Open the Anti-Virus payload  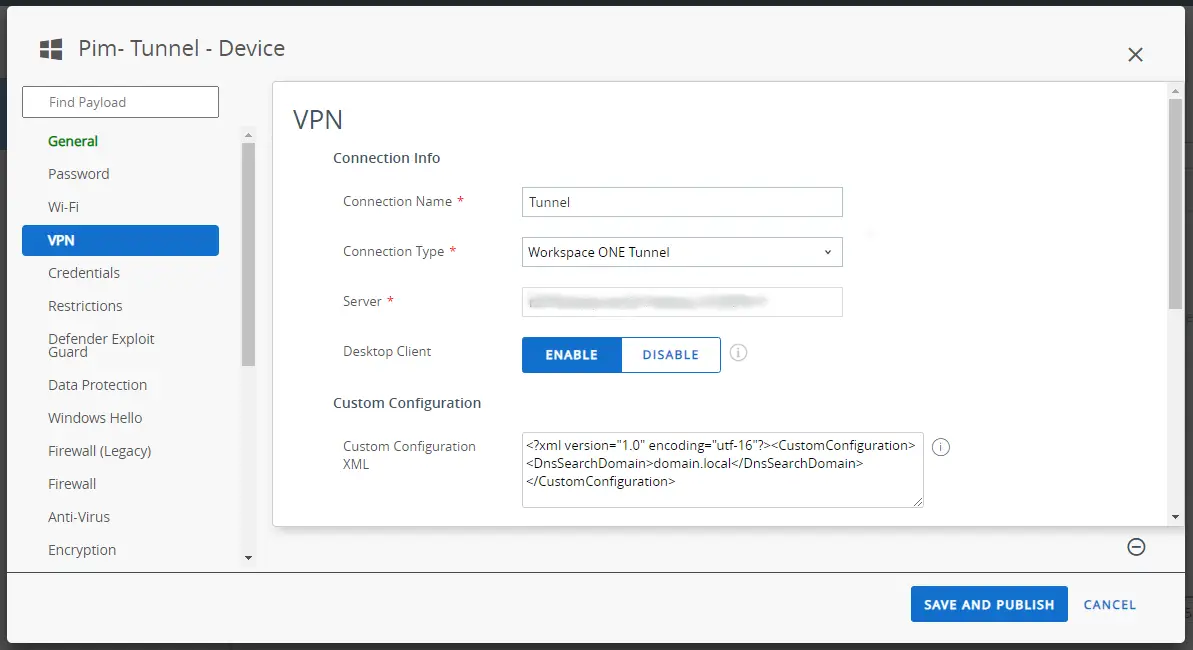pyautogui.click(x=79, y=517)
